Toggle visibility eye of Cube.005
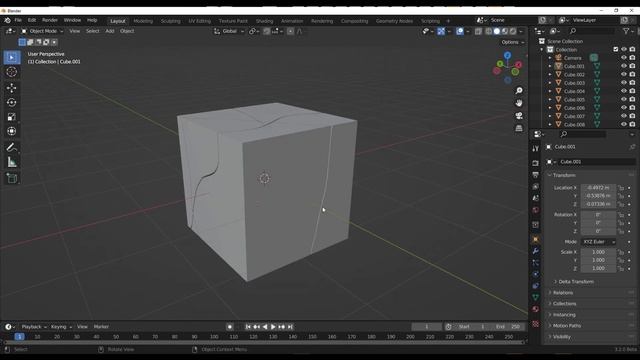The image size is (640, 360). click(624, 100)
